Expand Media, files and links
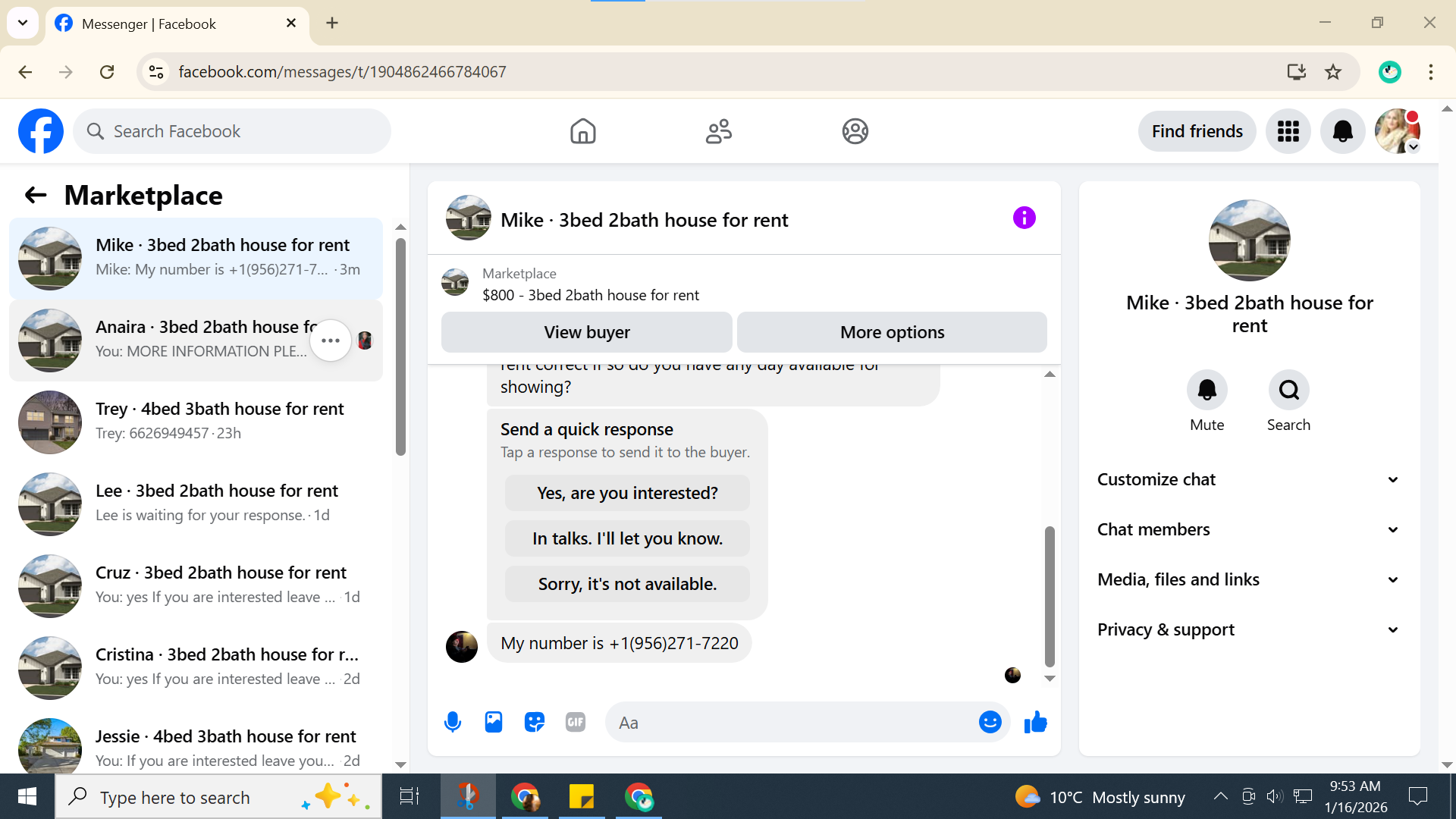This screenshot has height=819, width=1456. [1249, 579]
